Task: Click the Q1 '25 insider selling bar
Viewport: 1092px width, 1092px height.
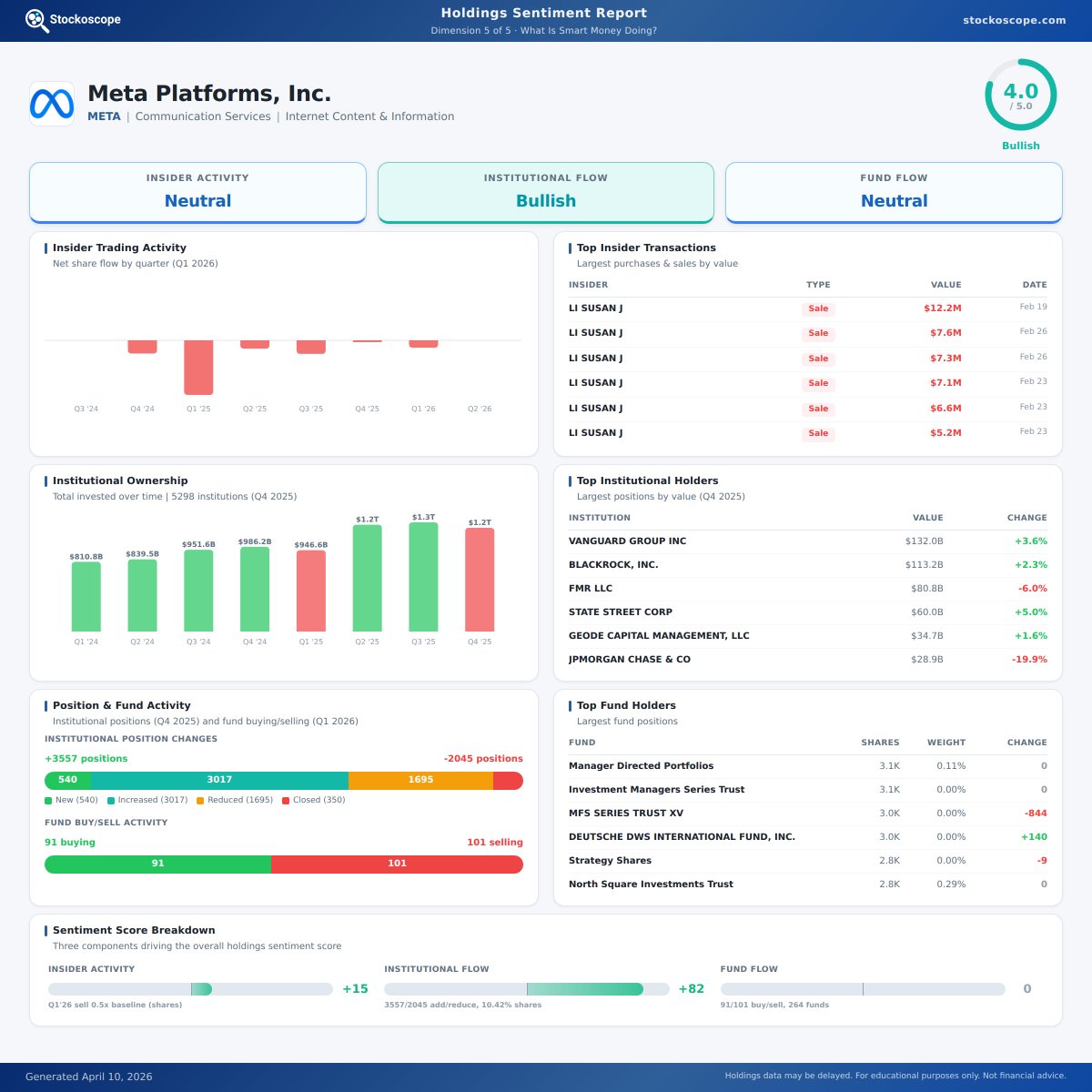Action: click(x=198, y=367)
